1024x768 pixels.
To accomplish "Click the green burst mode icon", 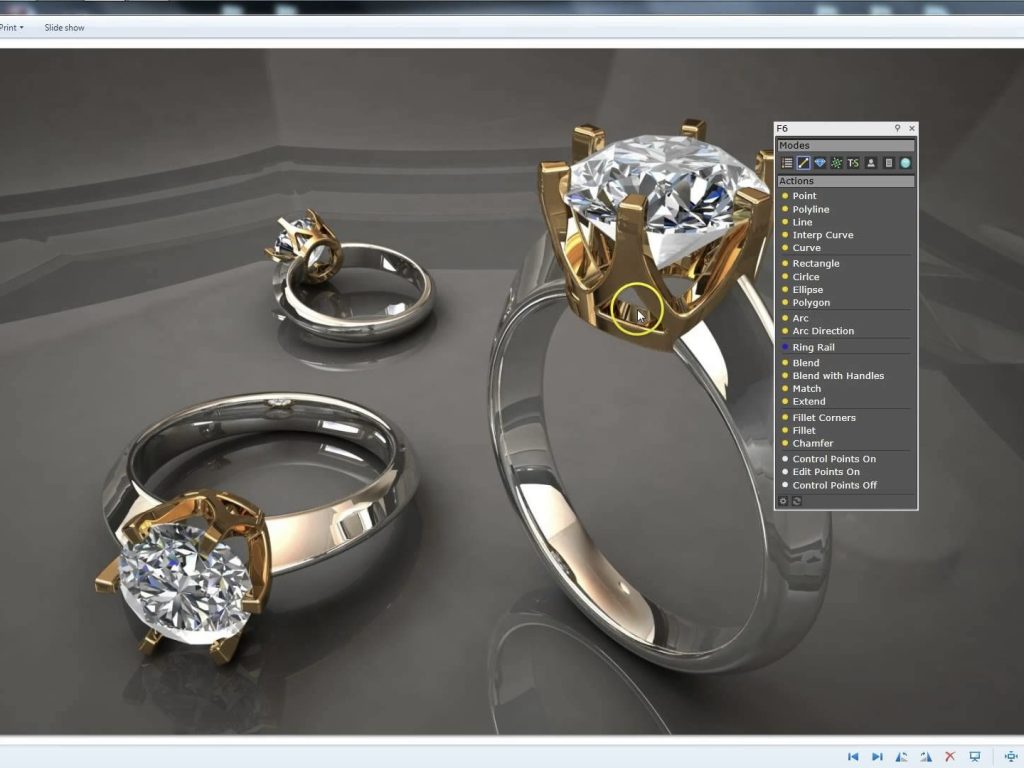I will coord(836,163).
